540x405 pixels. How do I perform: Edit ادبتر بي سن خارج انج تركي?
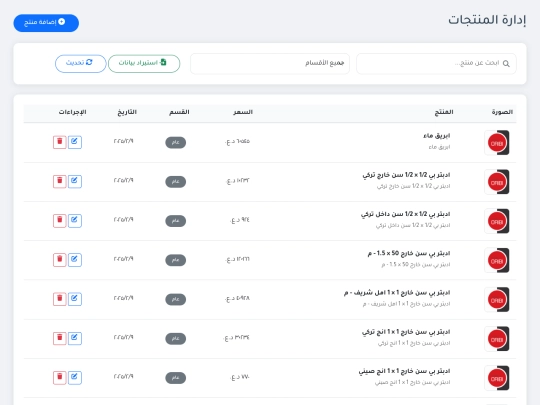click(75, 338)
